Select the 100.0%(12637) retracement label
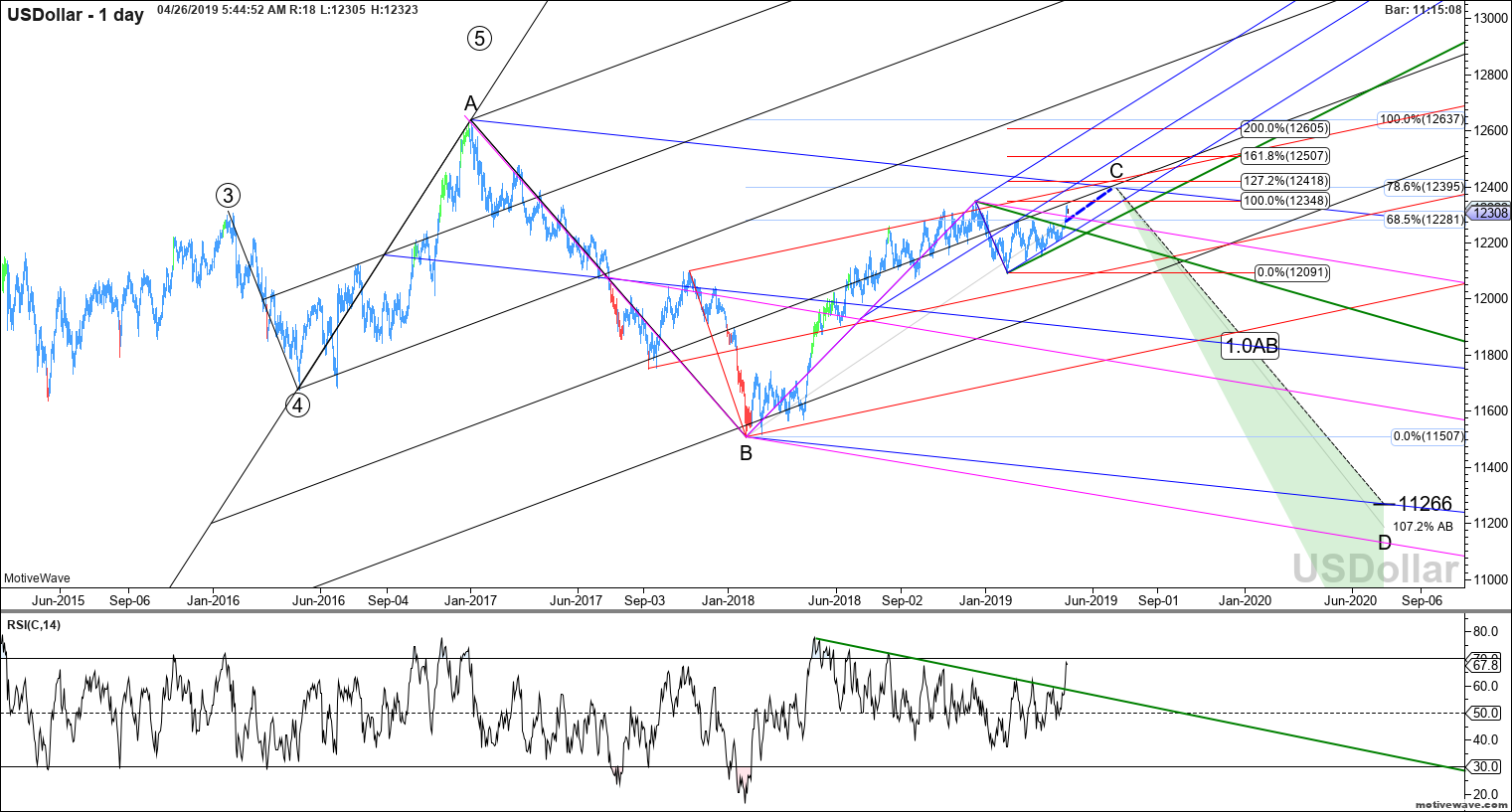The width and height of the screenshot is (1512, 812). click(x=1422, y=119)
